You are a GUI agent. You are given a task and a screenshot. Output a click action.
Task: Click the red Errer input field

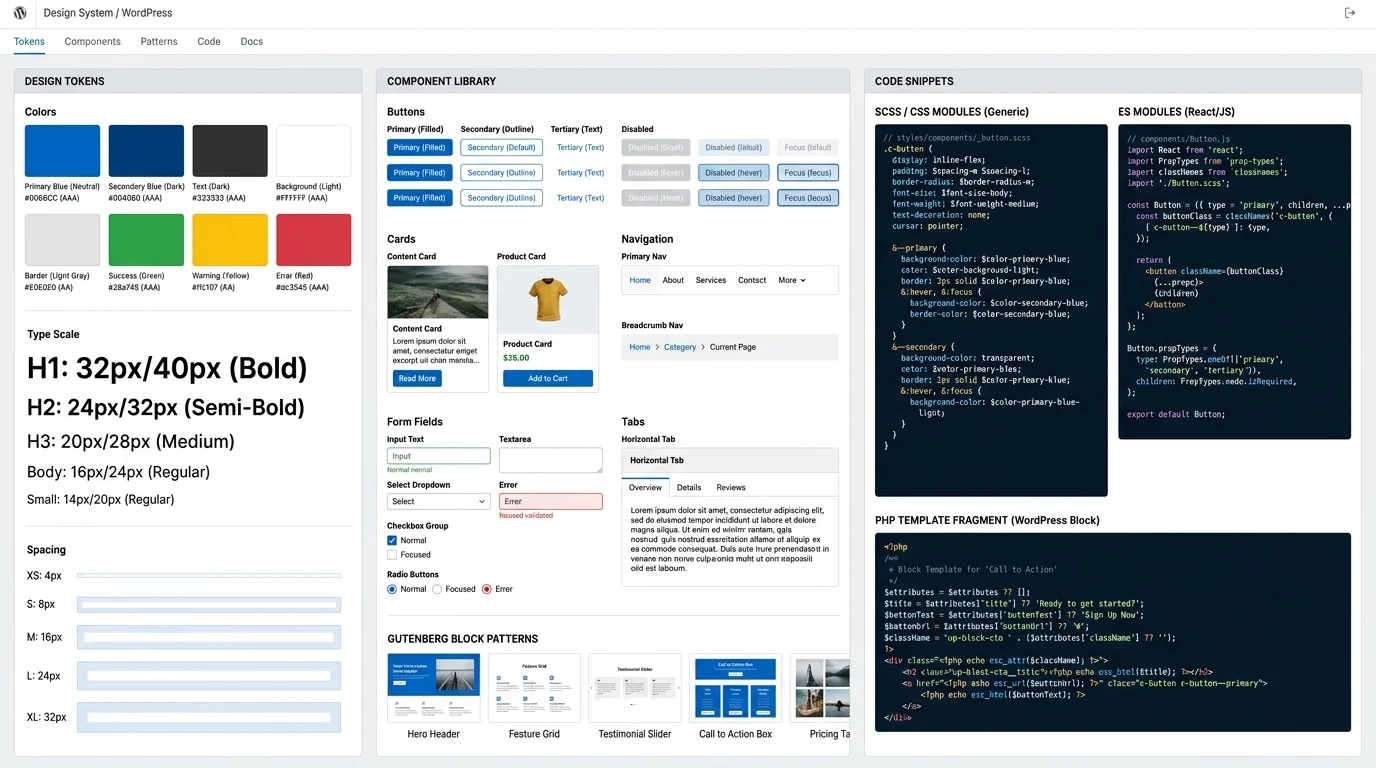[551, 501]
